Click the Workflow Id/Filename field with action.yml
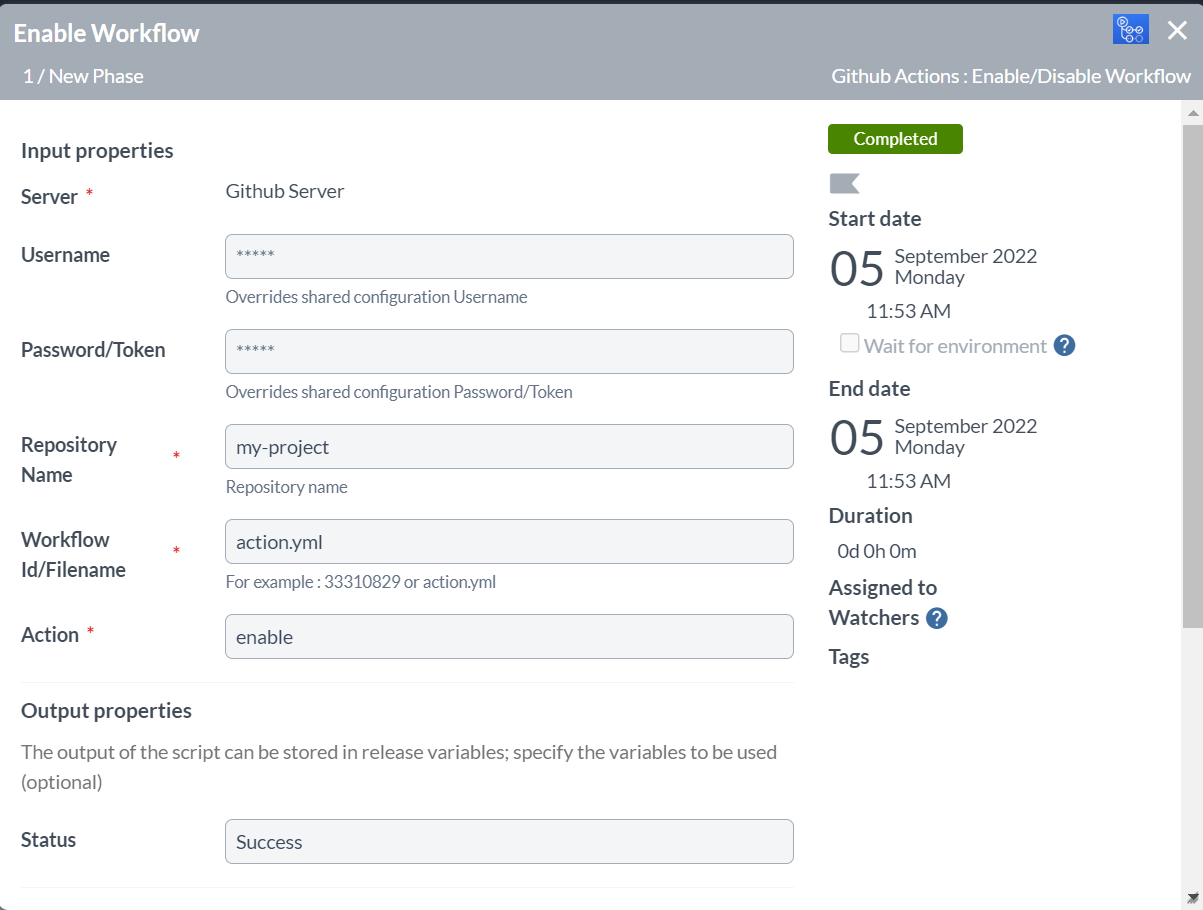This screenshot has height=910, width=1203. pyautogui.click(x=509, y=542)
